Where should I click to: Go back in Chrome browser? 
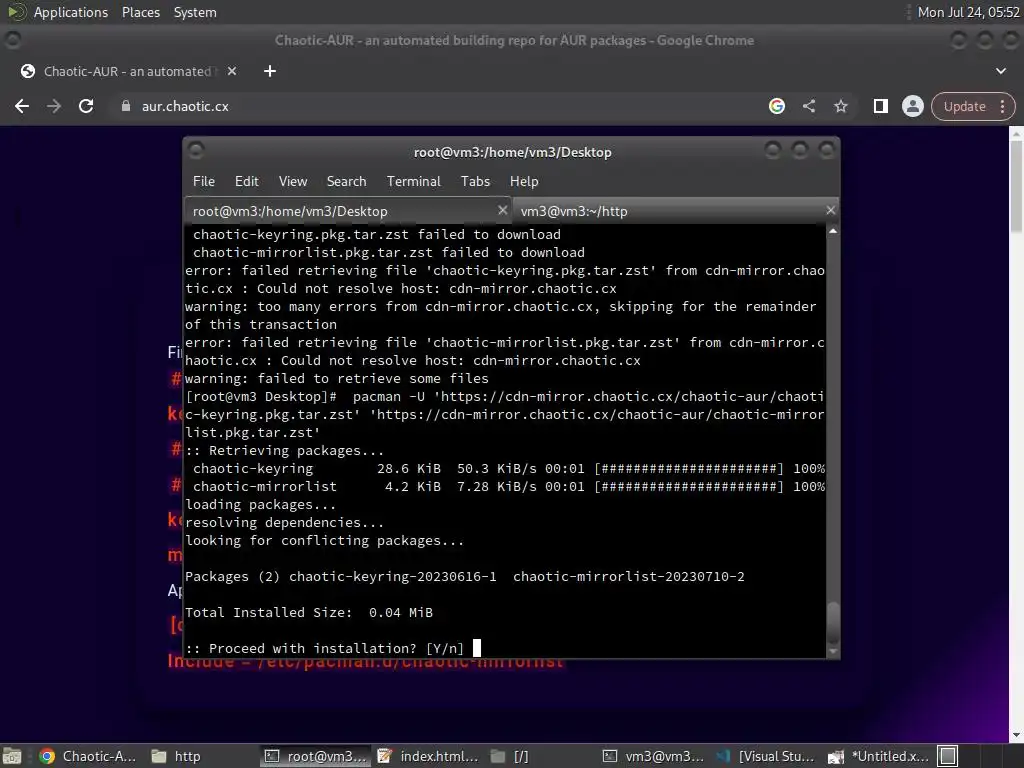[x=22, y=106]
